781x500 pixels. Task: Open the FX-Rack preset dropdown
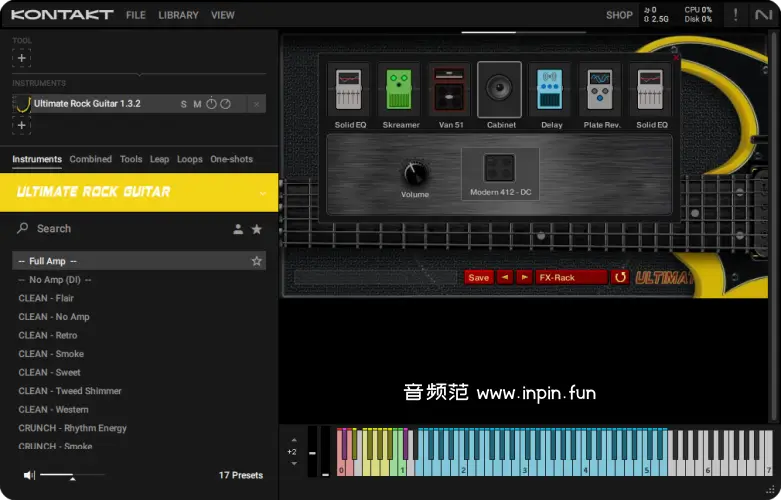click(x=571, y=277)
